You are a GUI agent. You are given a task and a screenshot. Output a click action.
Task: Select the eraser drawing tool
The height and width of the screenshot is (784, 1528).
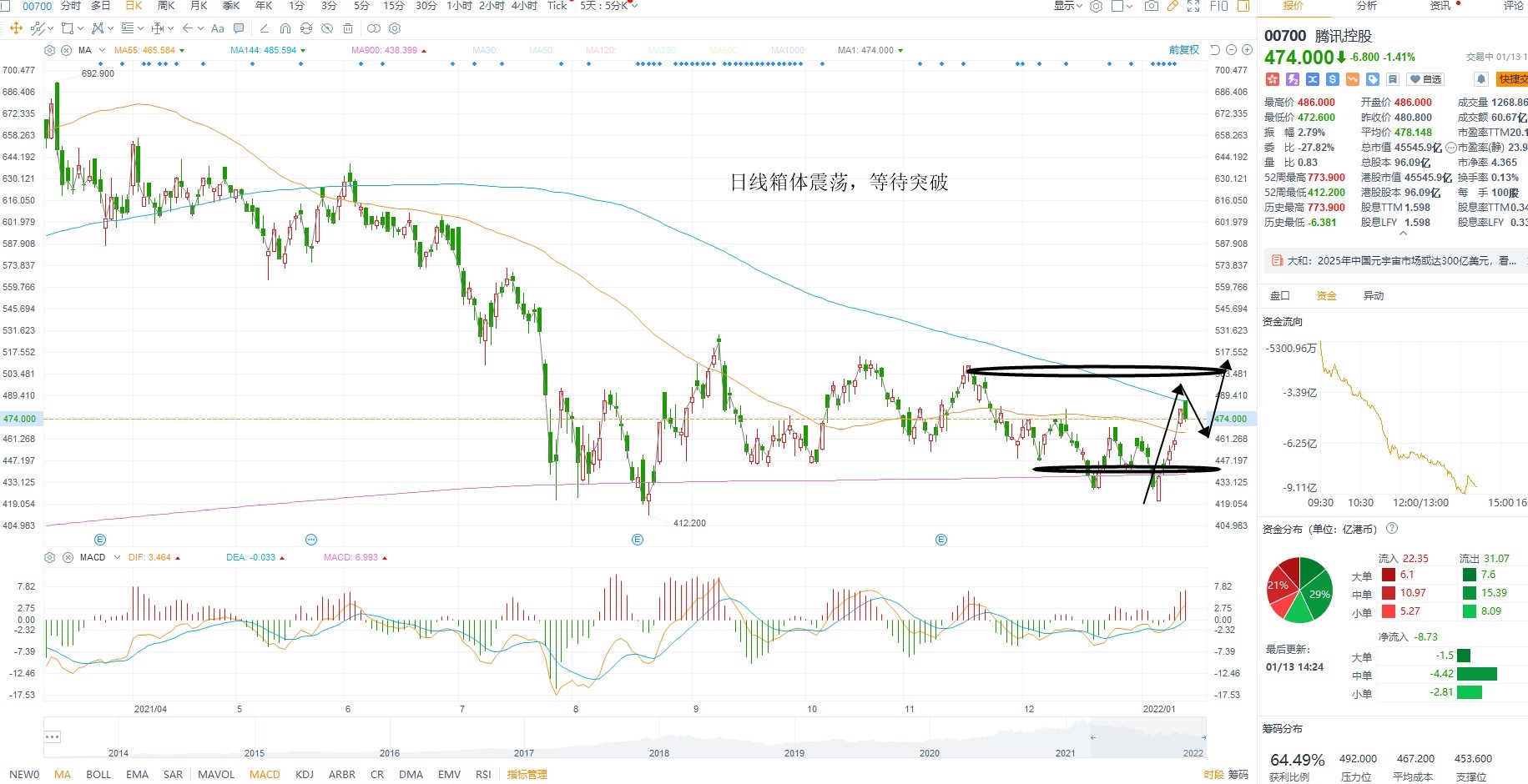[x=265, y=28]
